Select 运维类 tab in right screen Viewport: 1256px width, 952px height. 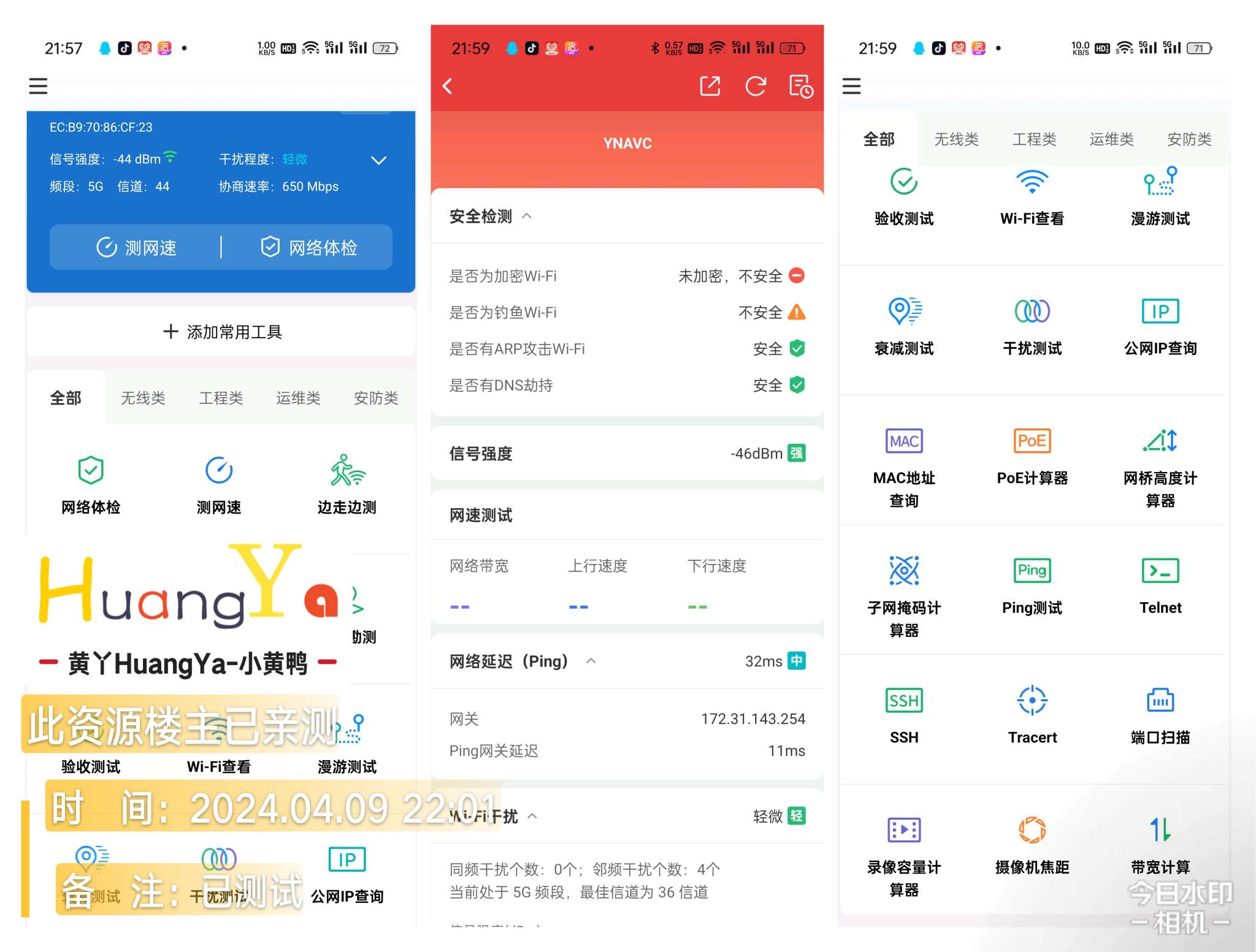[x=1111, y=139]
